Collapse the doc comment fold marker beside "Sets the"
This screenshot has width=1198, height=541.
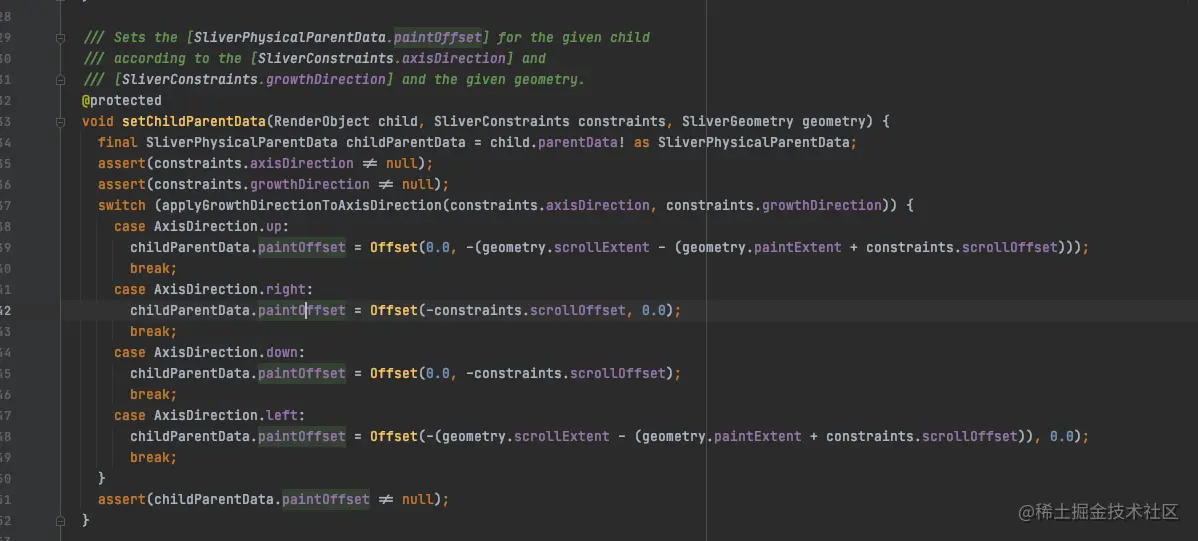pyautogui.click(x=60, y=37)
